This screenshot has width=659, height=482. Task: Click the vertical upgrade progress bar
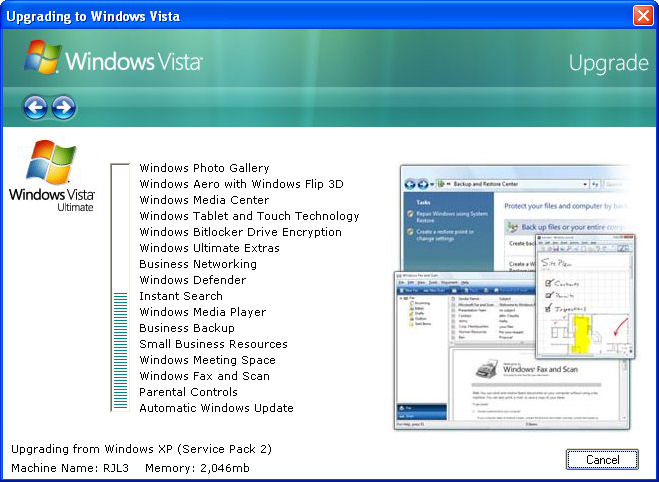pyautogui.click(x=120, y=287)
